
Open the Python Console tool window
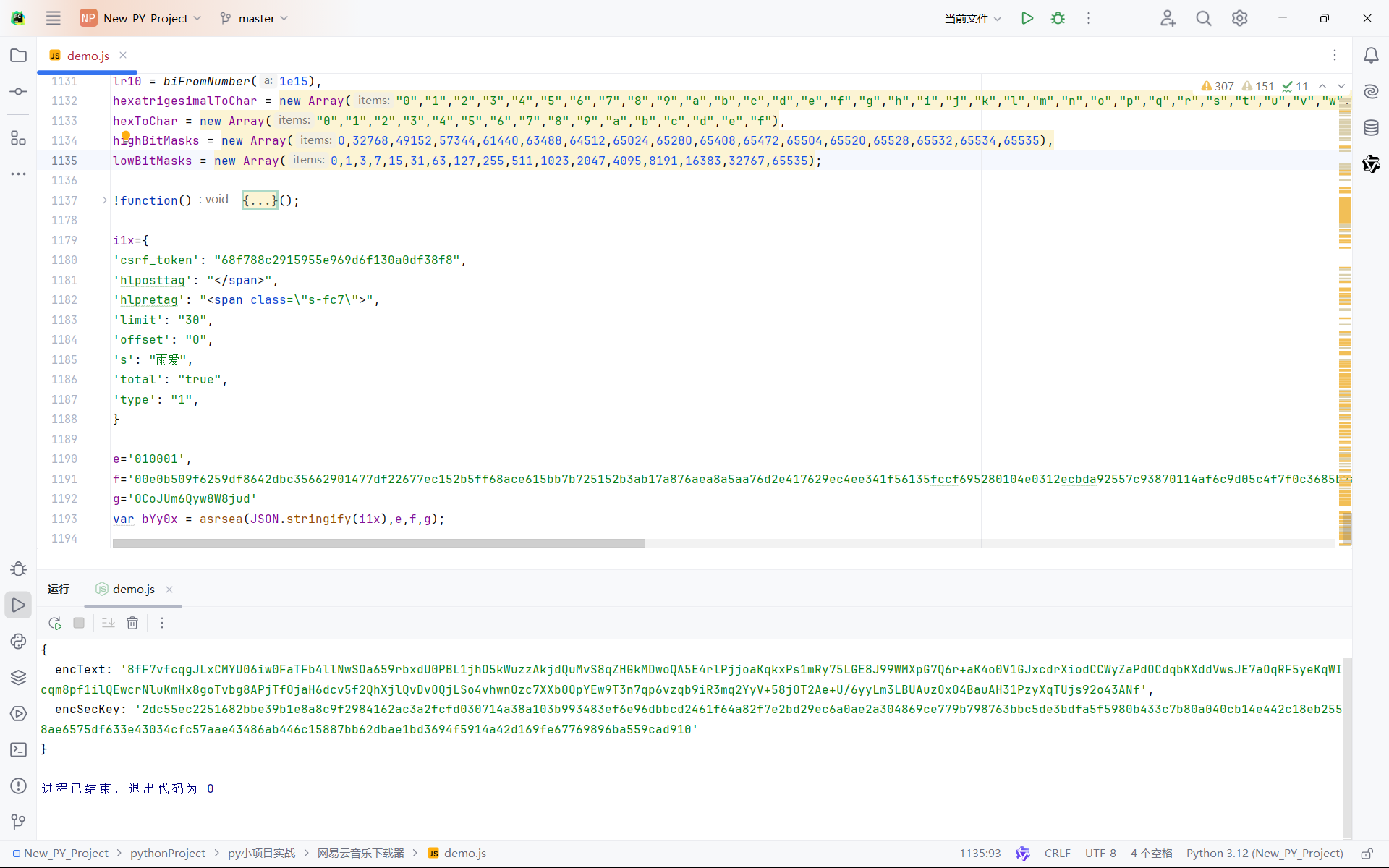coord(19,642)
